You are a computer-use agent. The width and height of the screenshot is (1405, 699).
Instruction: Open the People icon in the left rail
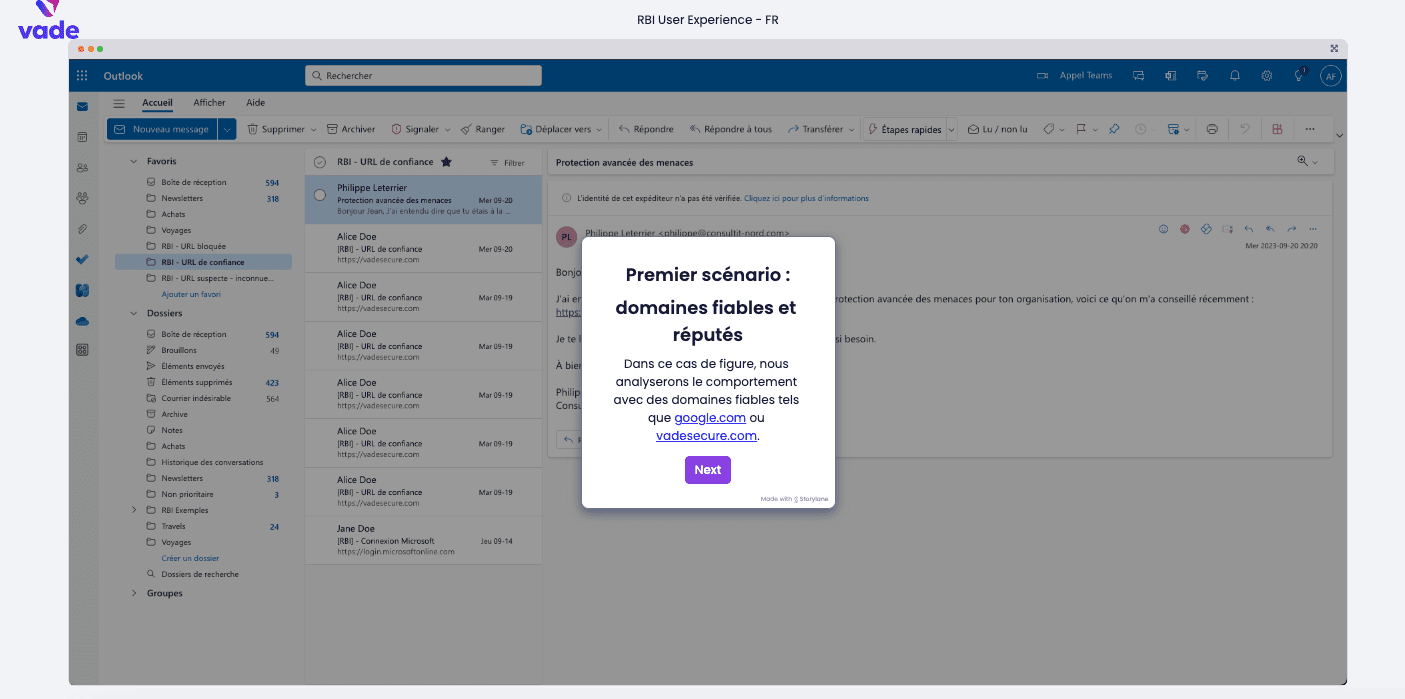click(x=82, y=168)
